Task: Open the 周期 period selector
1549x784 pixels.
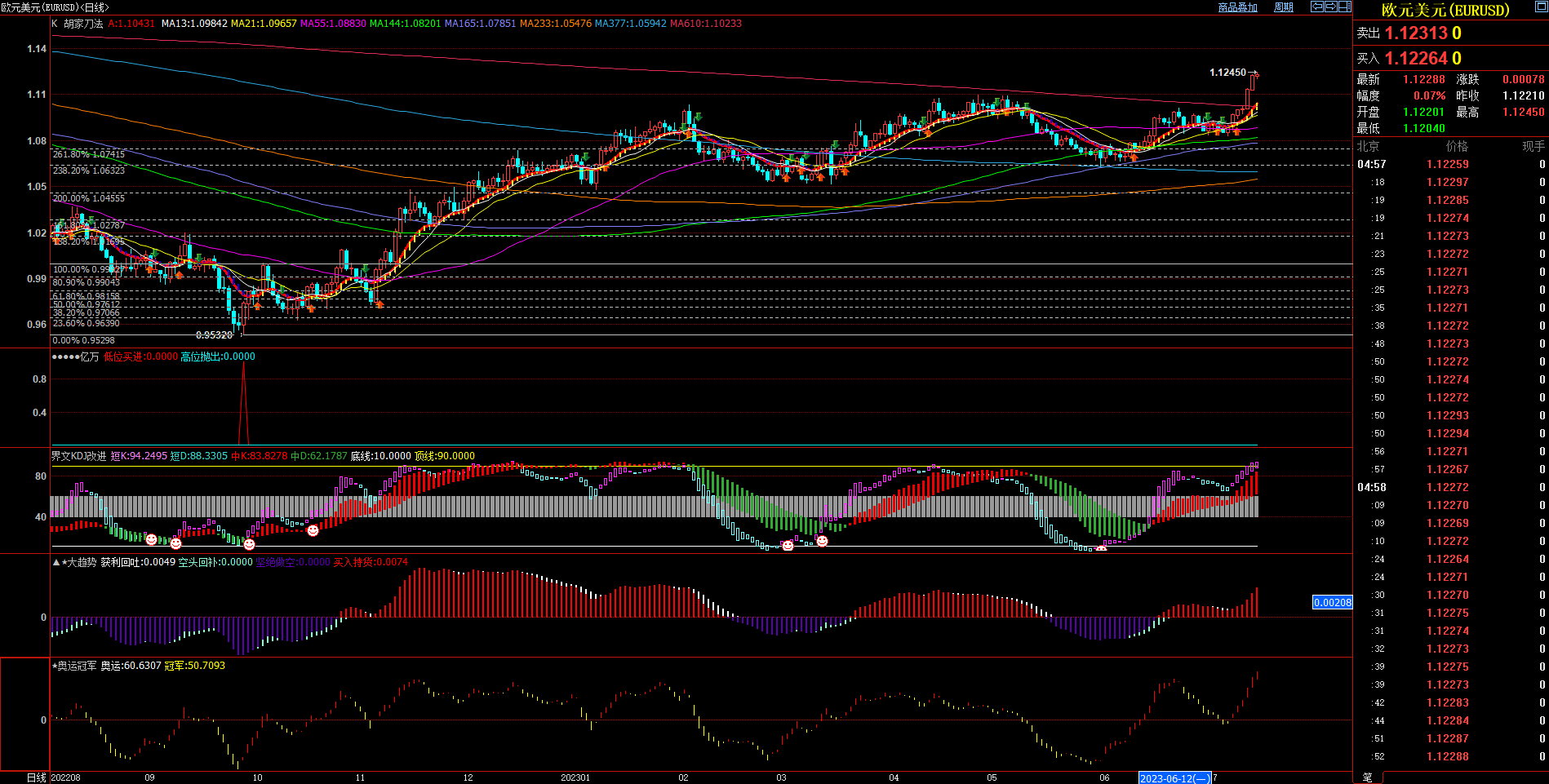Action: point(1284,7)
